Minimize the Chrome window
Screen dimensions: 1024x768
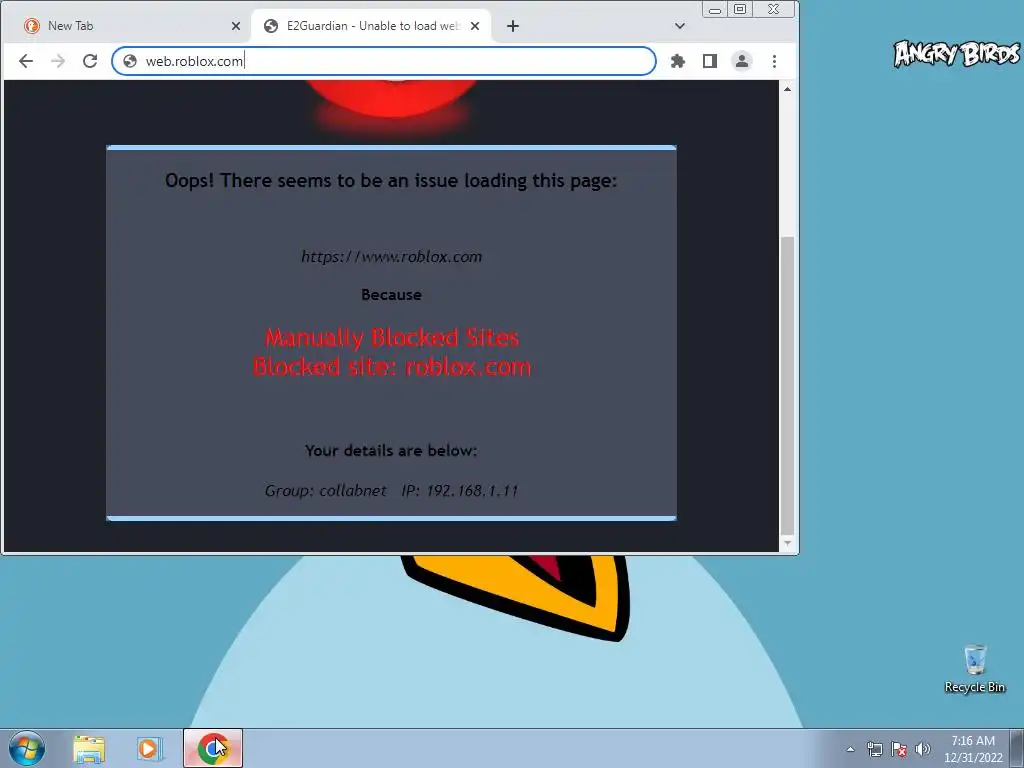coord(715,9)
